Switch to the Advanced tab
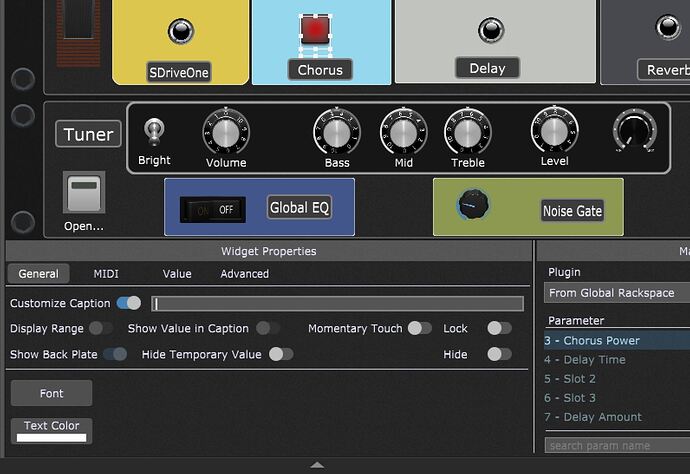 [245, 274]
